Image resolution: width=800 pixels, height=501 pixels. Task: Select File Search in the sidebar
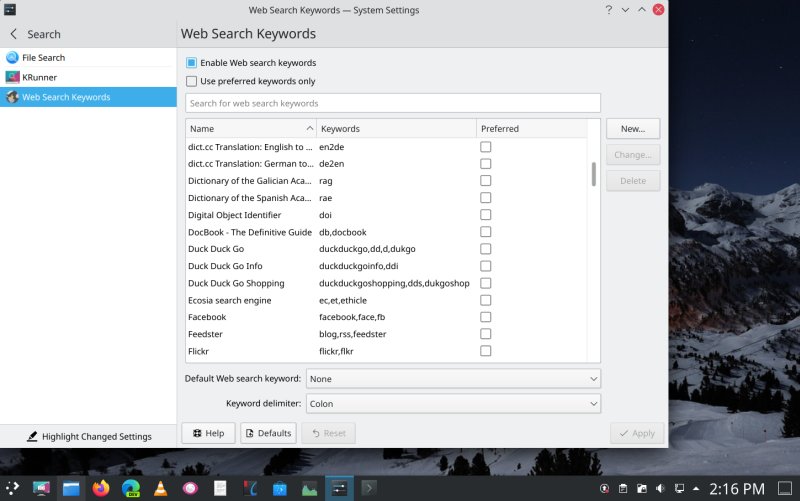88,58
